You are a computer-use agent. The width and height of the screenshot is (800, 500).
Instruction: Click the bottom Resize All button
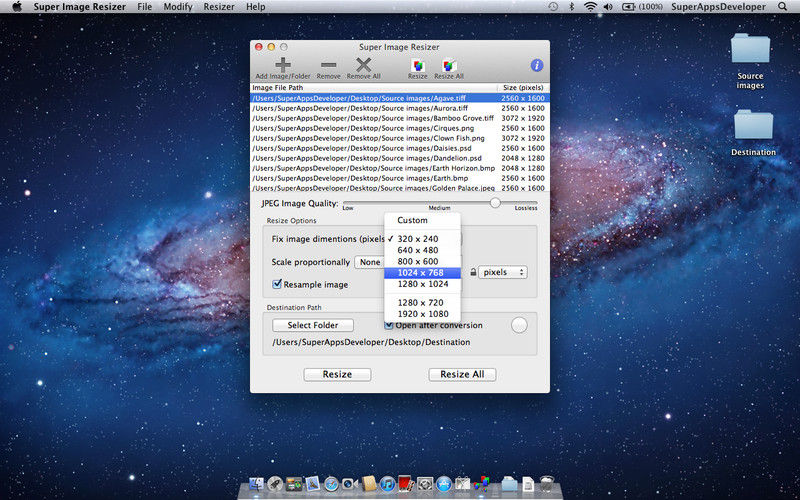tap(462, 374)
